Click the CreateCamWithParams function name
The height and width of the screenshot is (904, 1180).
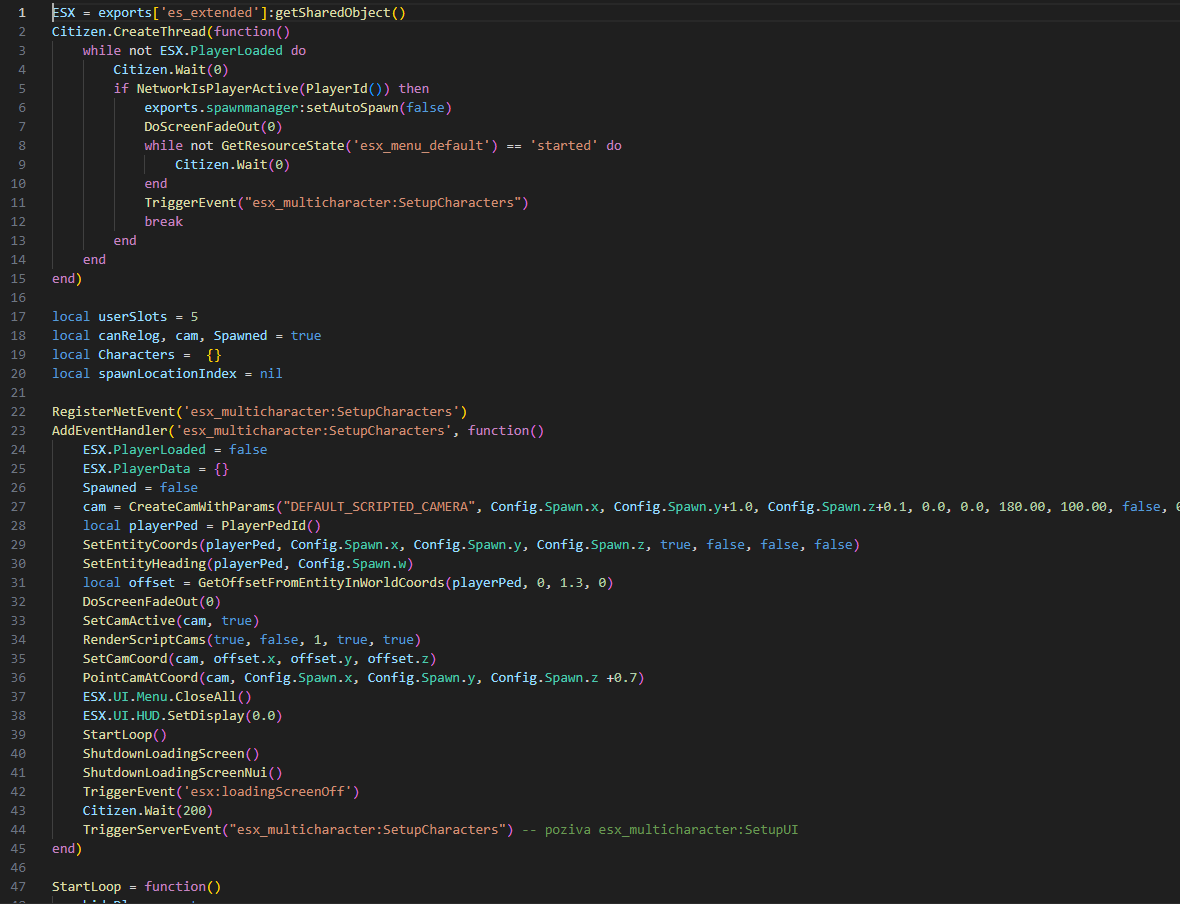tap(202, 507)
